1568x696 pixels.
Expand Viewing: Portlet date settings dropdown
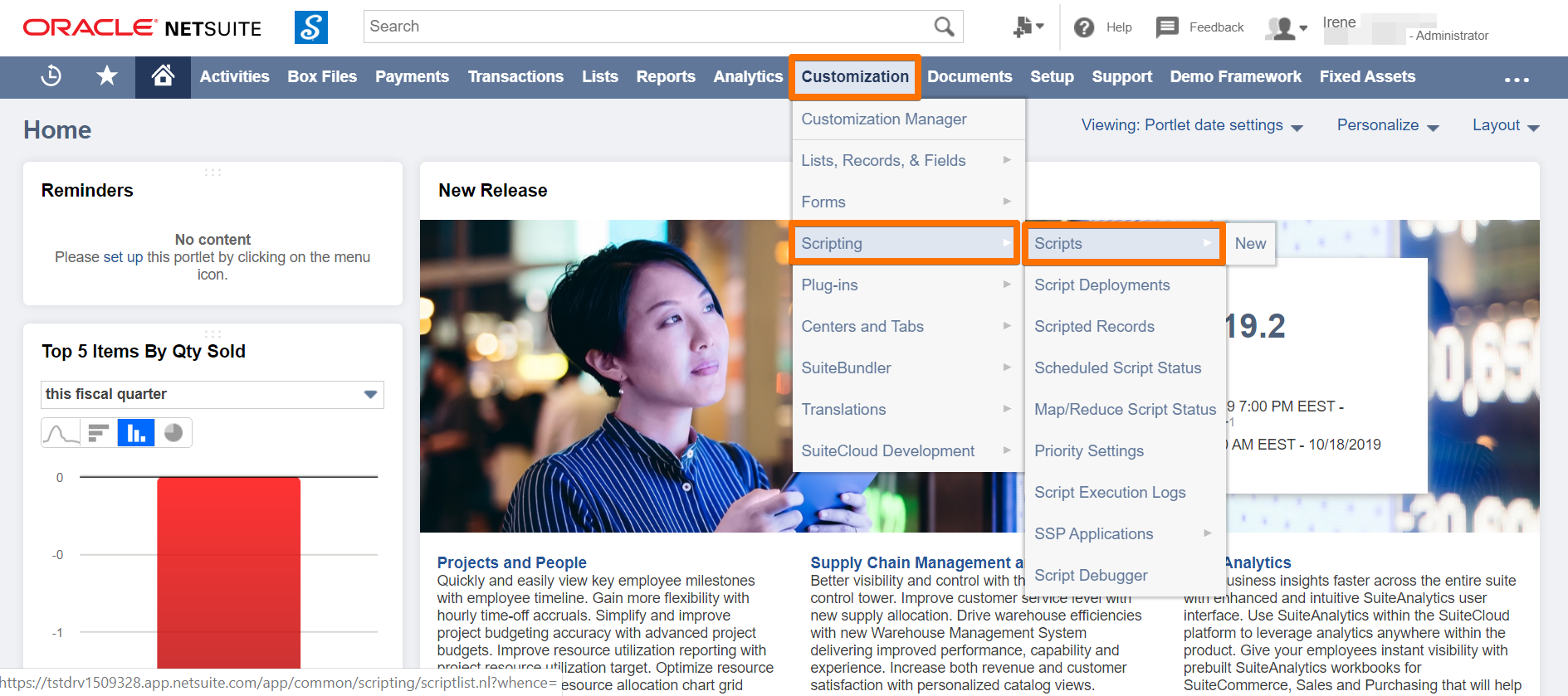pyautogui.click(x=1192, y=125)
